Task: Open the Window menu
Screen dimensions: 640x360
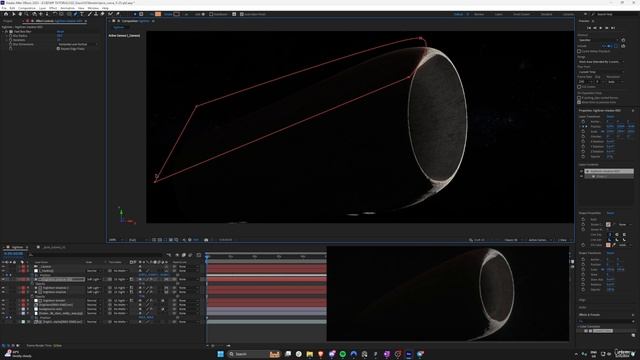Action: point(93,8)
